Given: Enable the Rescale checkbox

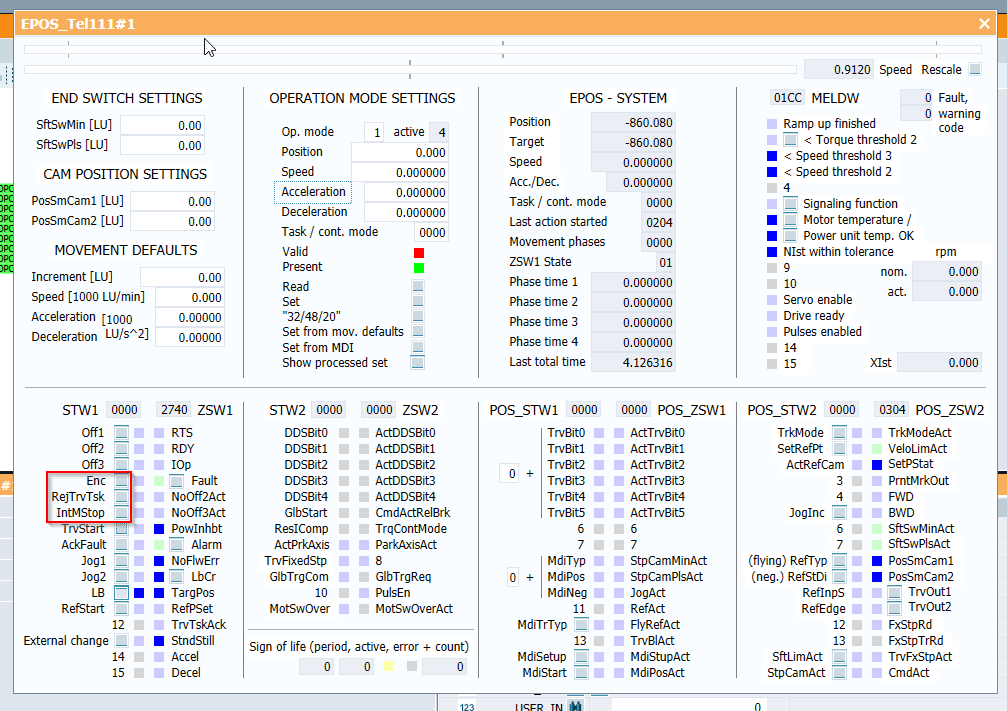Looking at the screenshot, I should tap(975, 69).
